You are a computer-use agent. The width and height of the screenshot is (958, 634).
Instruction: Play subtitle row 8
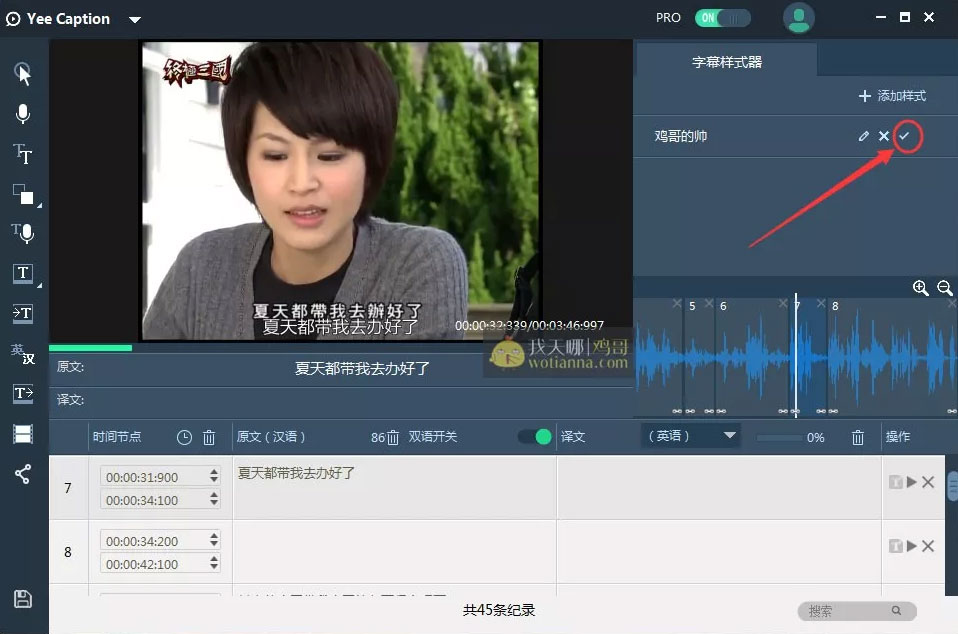(912, 546)
